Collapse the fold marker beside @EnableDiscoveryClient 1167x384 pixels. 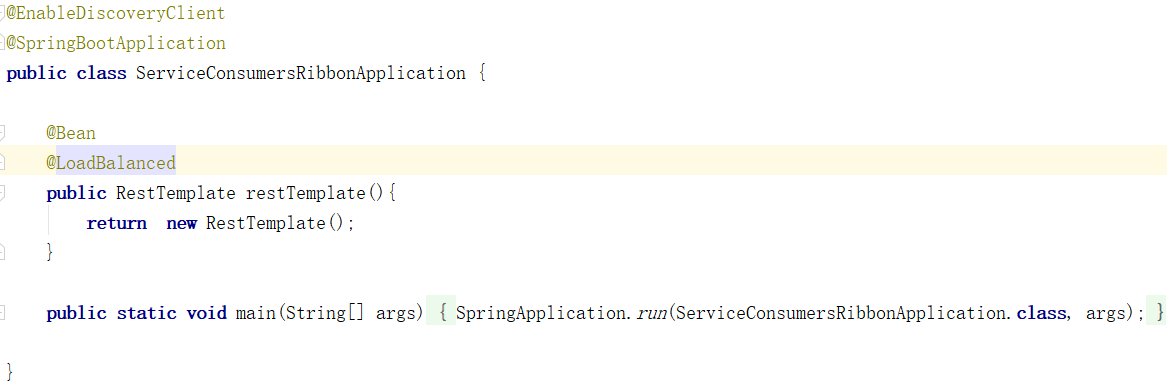point(2,13)
